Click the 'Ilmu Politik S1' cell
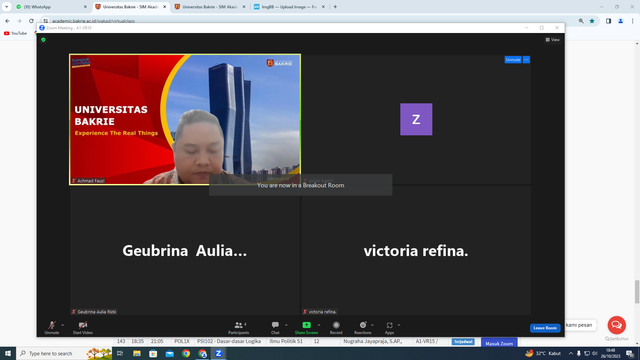Viewport: 640px width, 360px height. point(286,341)
